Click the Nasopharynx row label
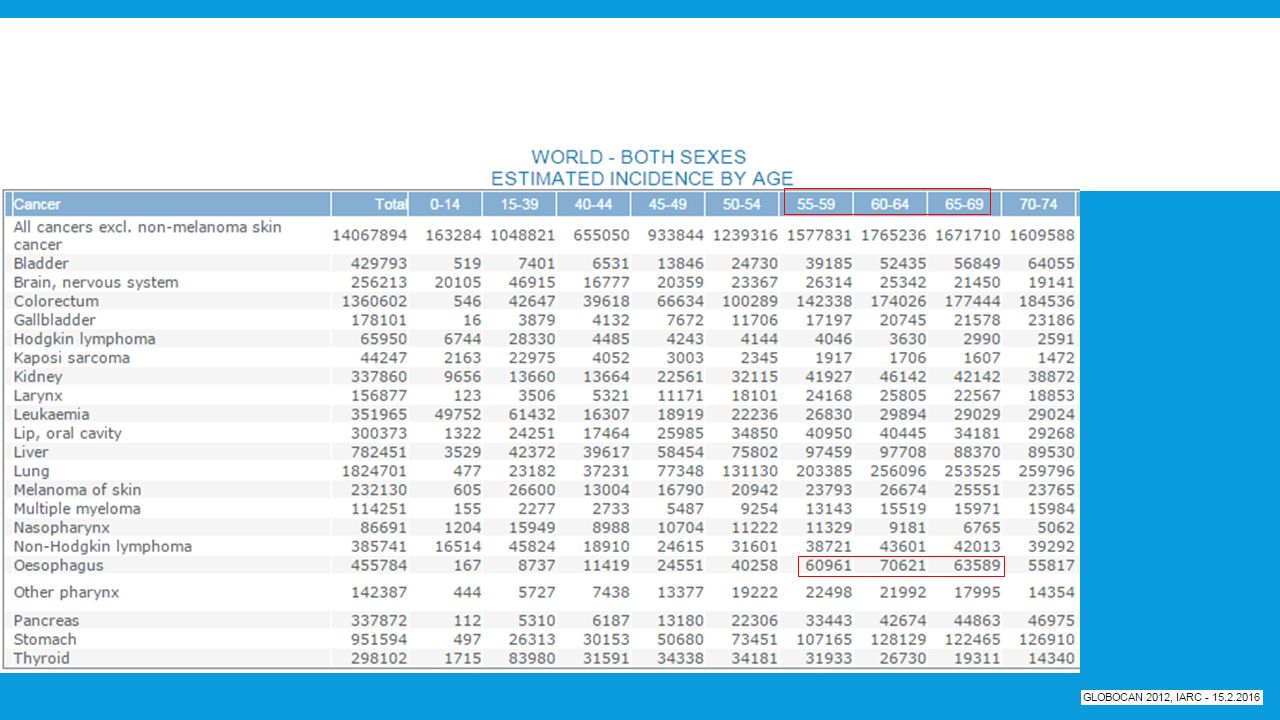The height and width of the screenshot is (720, 1280). tap(62, 527)
